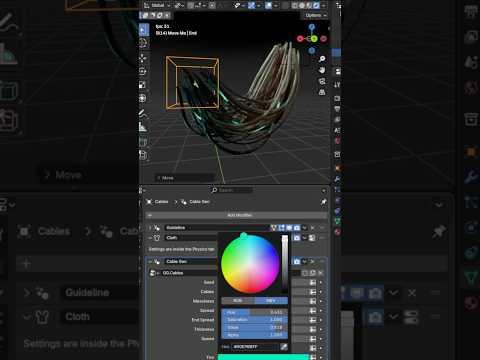Toggle the camera view icon
Image resolution: width=480 pixels, height=360 pixels.
[x=322, y=81]
